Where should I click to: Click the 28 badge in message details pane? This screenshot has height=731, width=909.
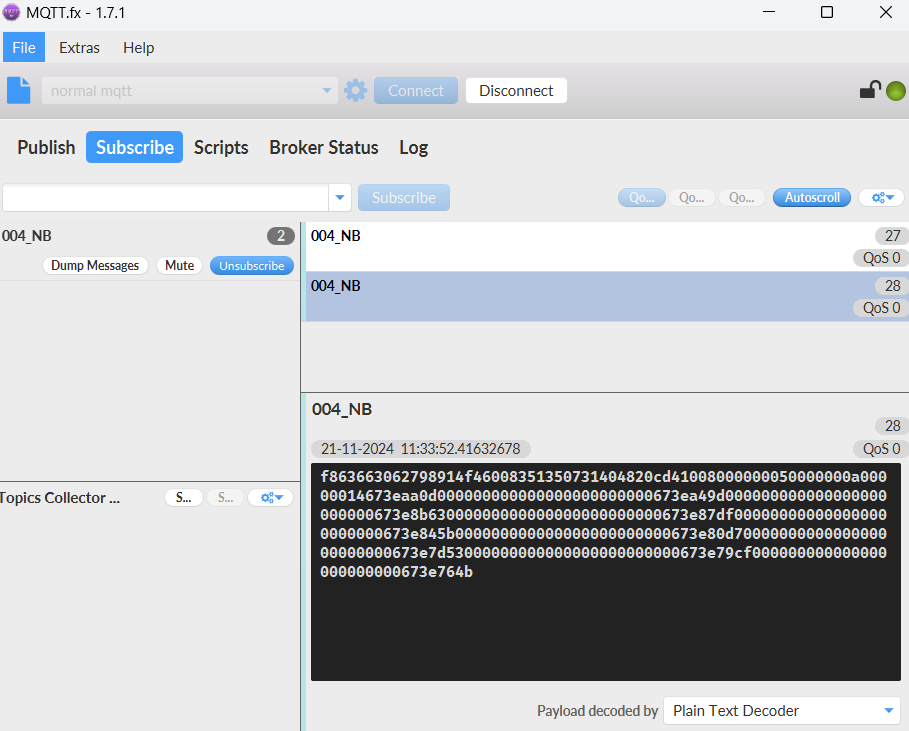pos(892,425)
